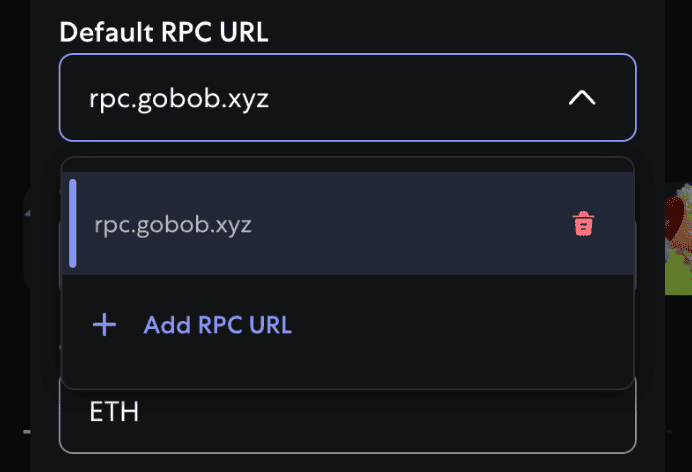Delete the rpc.gobob.xyz entry with the trash icon
The height and width of the screenshot is (472, 692).
click(x=583, y=224)
